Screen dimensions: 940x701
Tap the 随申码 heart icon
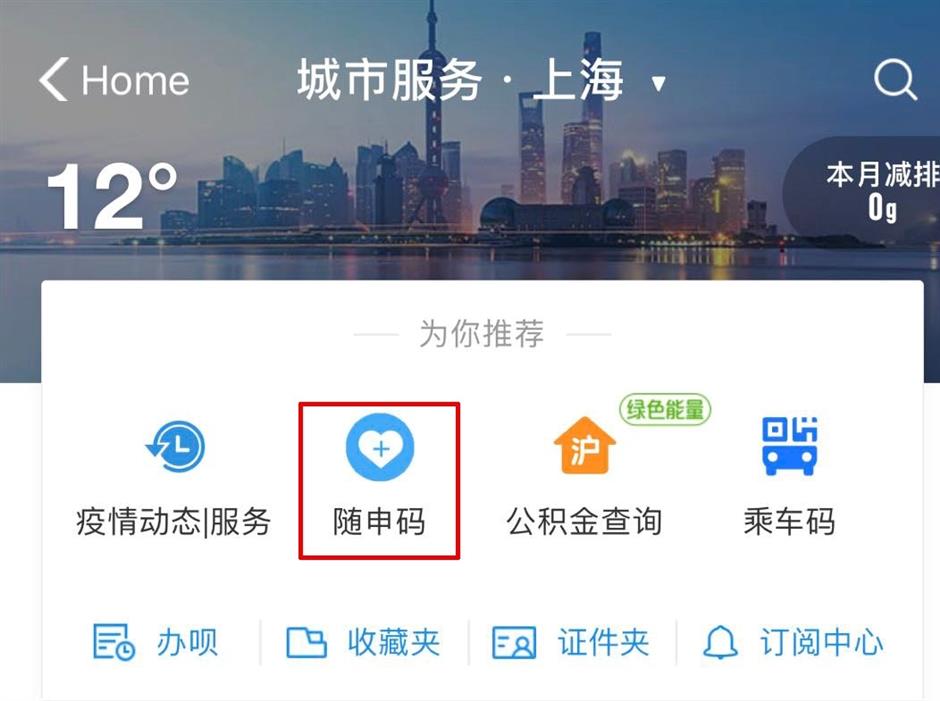click(x=379, y=447)
